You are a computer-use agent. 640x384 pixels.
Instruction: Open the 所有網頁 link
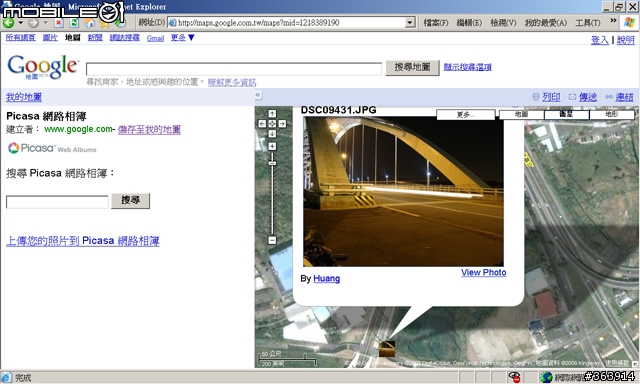(20, 38)
